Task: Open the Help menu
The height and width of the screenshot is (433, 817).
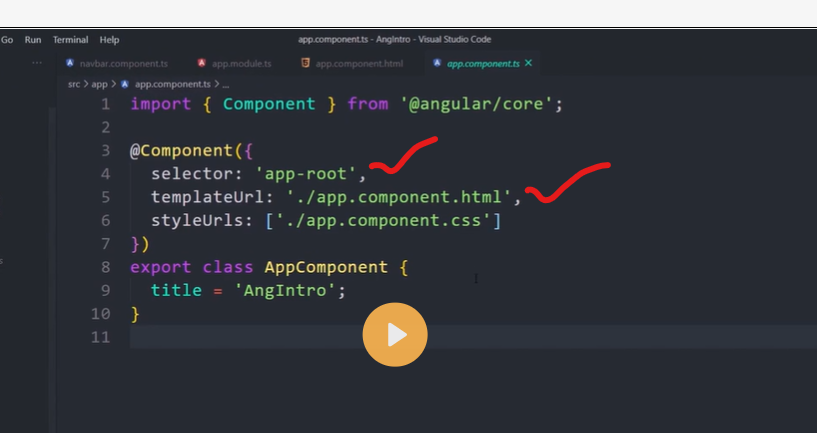Action: pyautogui.click(x=109, y=40)
